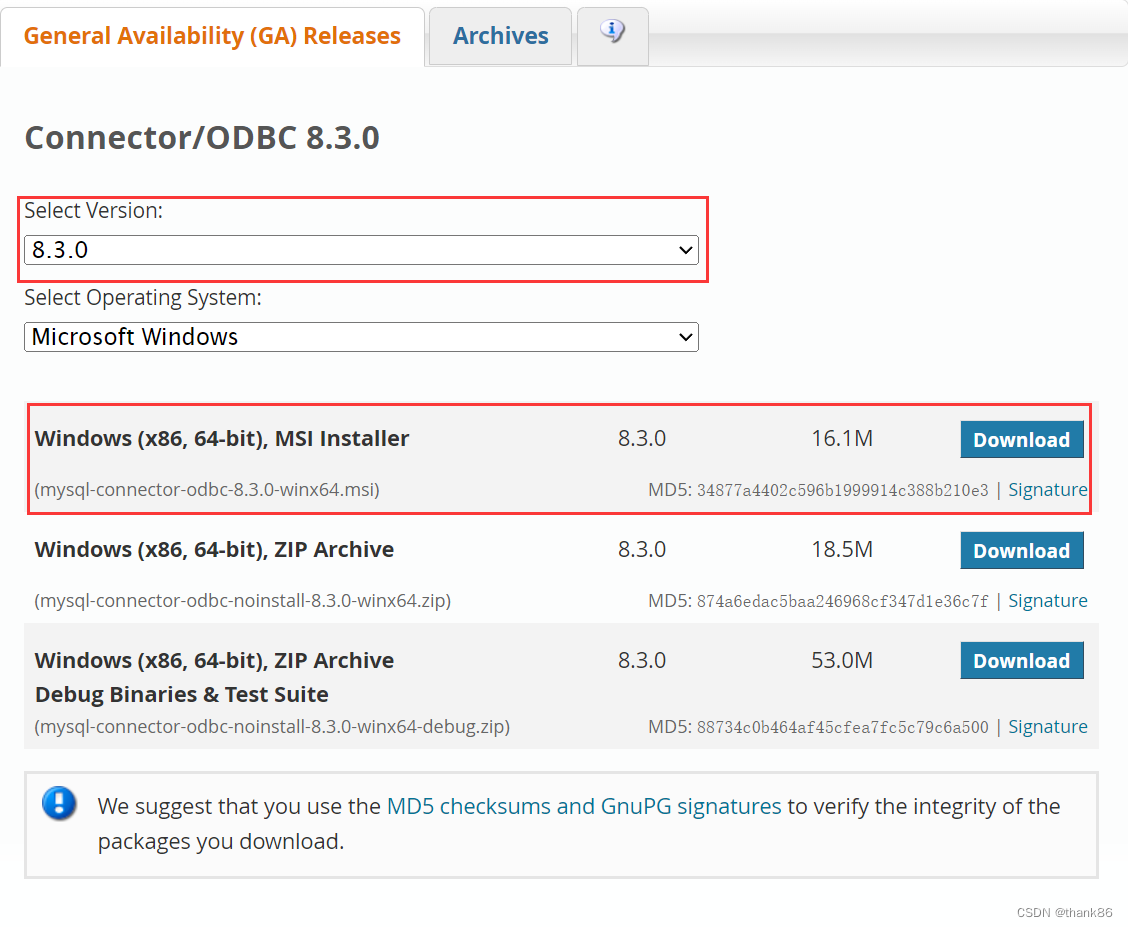The width and height of the screenshot is (1128, 927).
Task: Click the dropdown arrow on the Version selector
Action: click(685, 250)
